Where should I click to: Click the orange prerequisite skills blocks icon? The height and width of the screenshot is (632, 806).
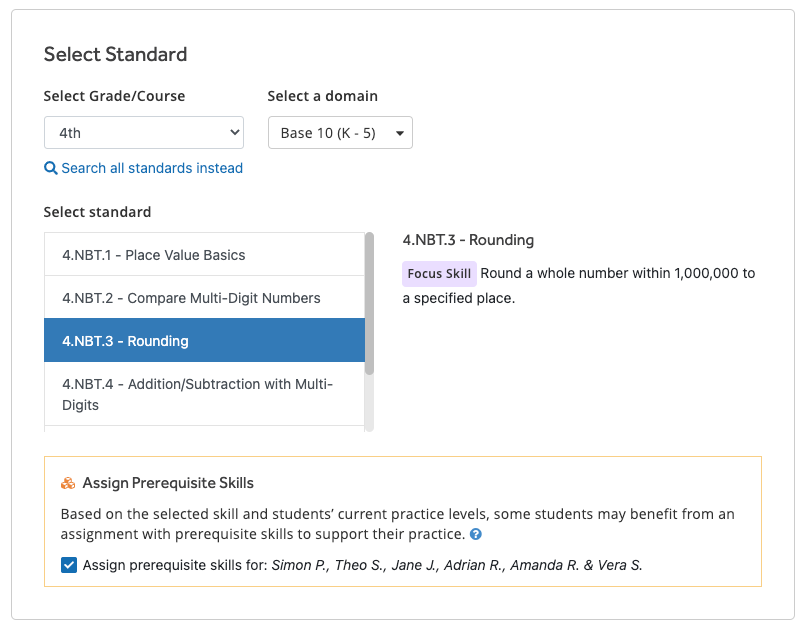click(x=68, y=484)
